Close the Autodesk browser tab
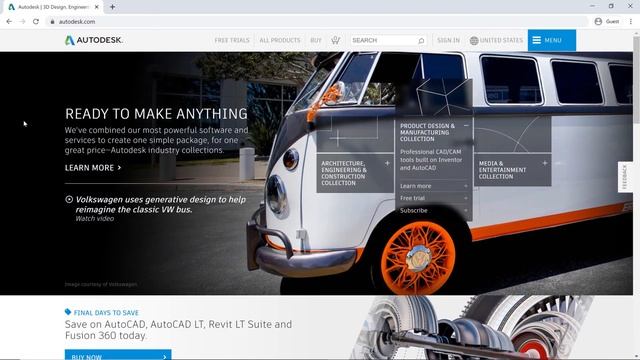 (x=96, y=7)
